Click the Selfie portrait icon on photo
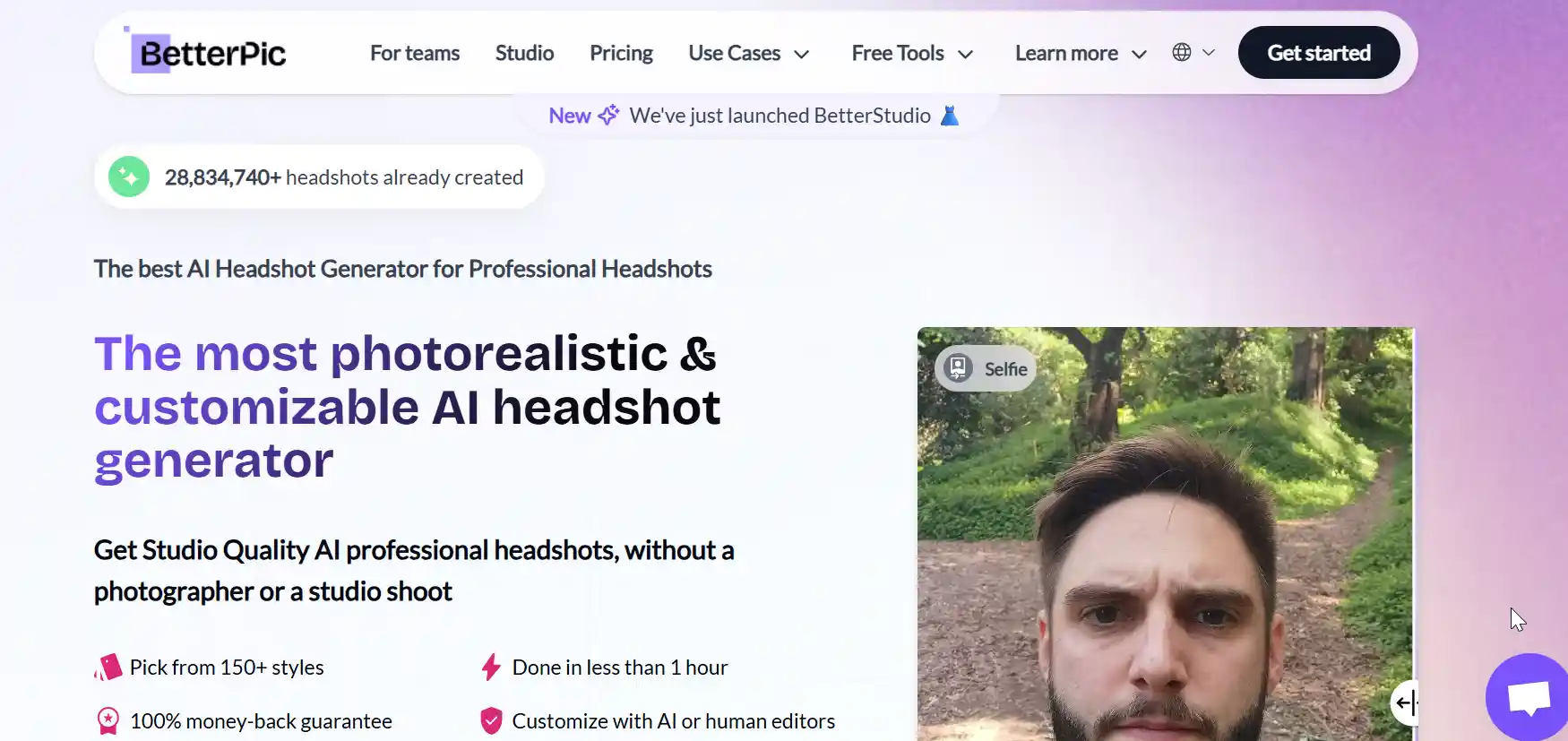This screenshot has height=741, width=1568. click(x=958, y=367)
